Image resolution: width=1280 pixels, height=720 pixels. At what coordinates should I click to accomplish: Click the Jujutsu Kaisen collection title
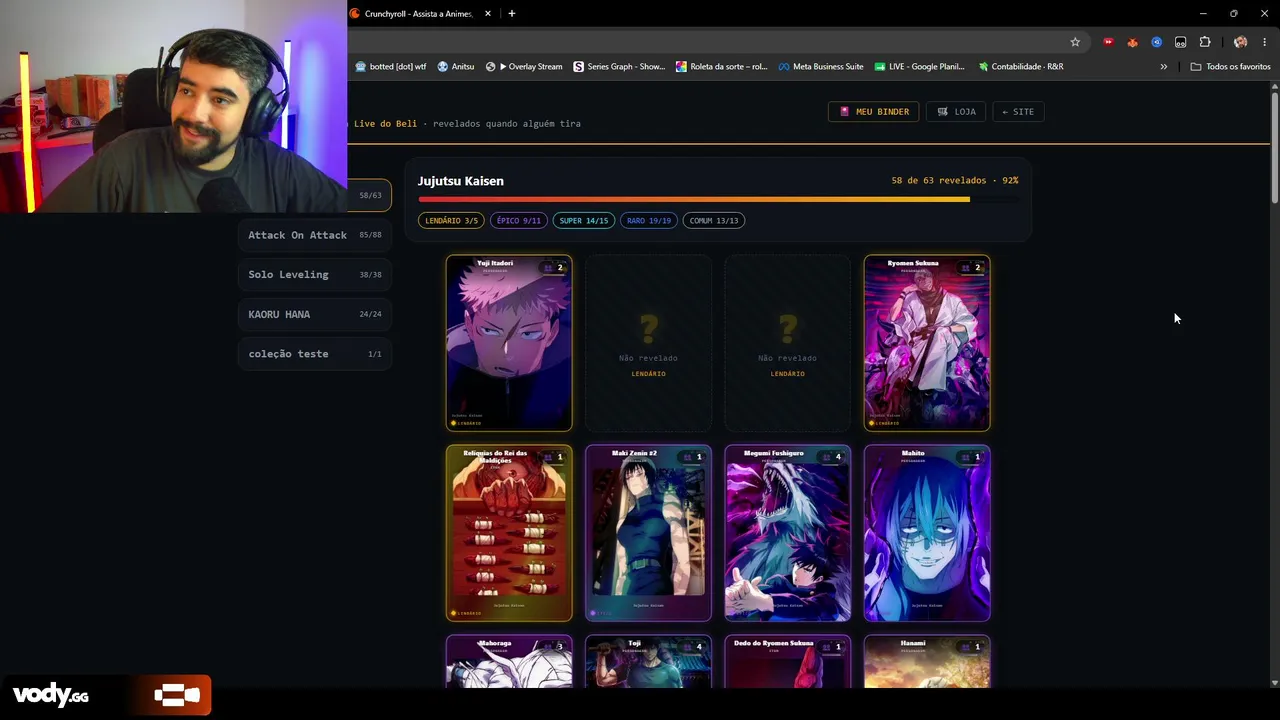tap(461, 181)
